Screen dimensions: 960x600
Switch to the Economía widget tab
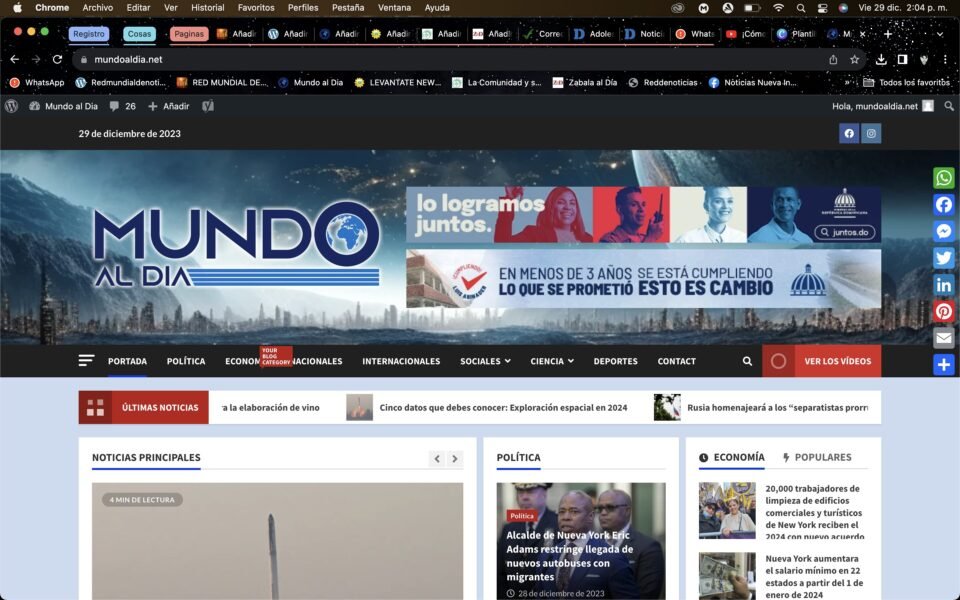click(x=732, y=457)
